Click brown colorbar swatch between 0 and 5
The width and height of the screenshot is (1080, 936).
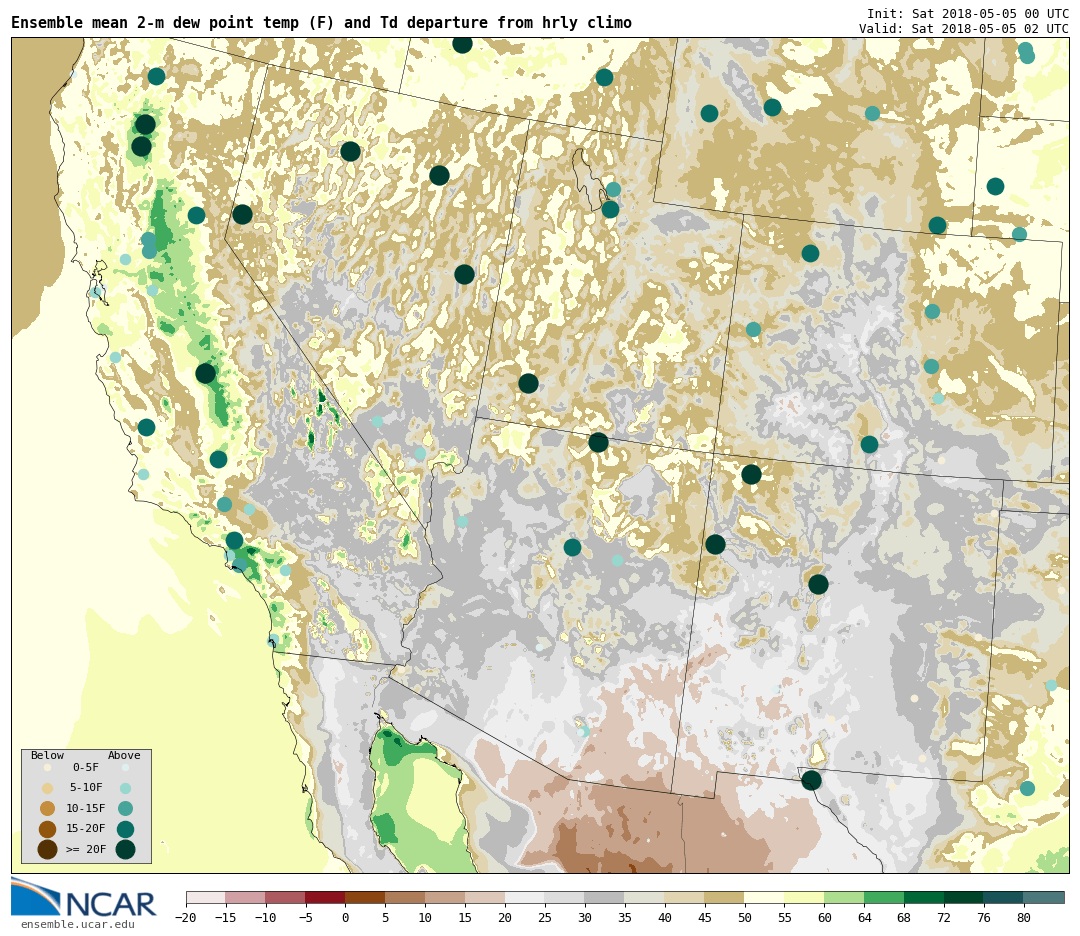click(x=366, y=898)
